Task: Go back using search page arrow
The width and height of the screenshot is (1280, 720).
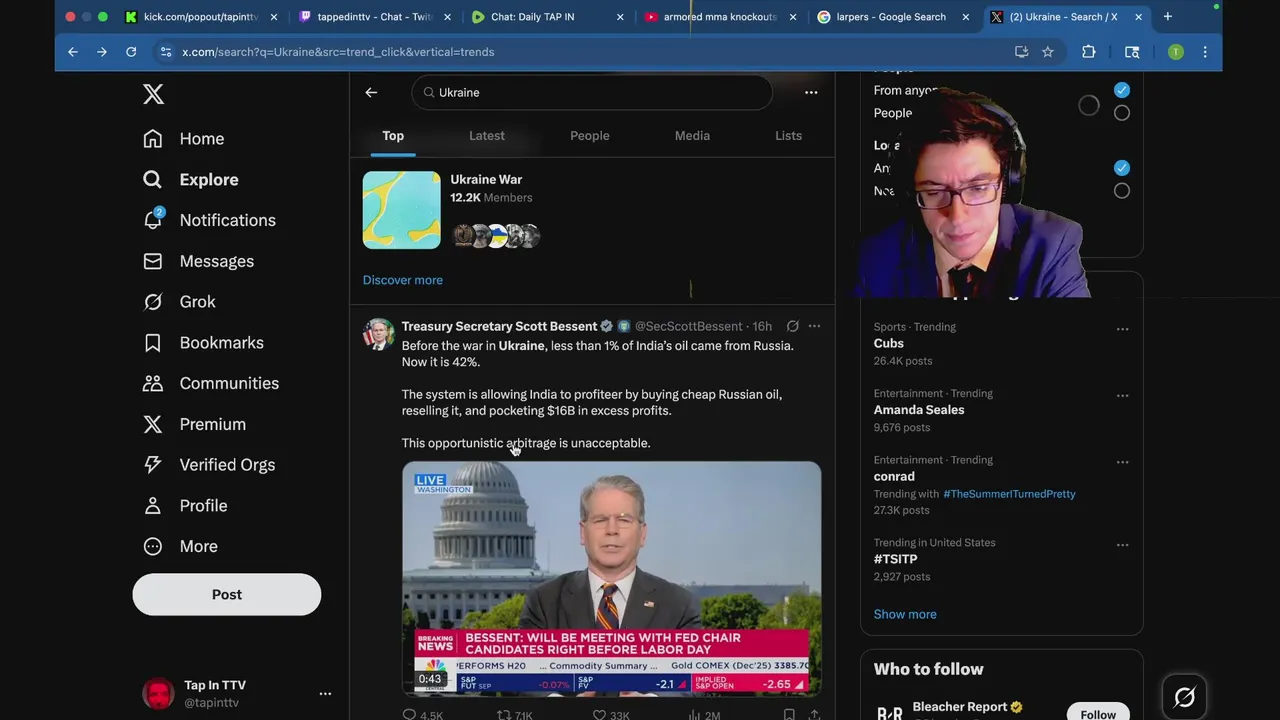Action: (371, 92)
